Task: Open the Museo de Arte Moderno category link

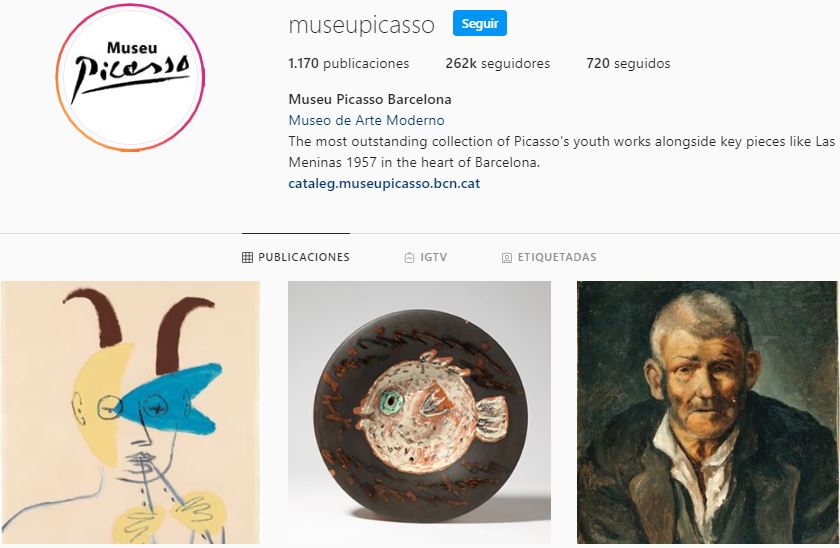Action: pyautogui.click(x=366, y=120)
